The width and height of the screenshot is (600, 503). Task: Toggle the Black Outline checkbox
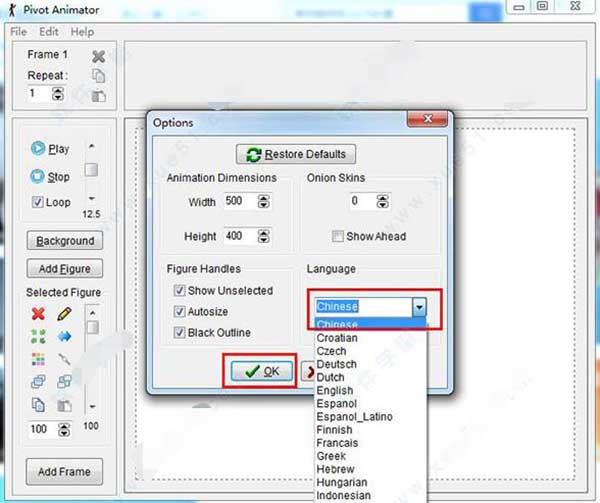179,332
